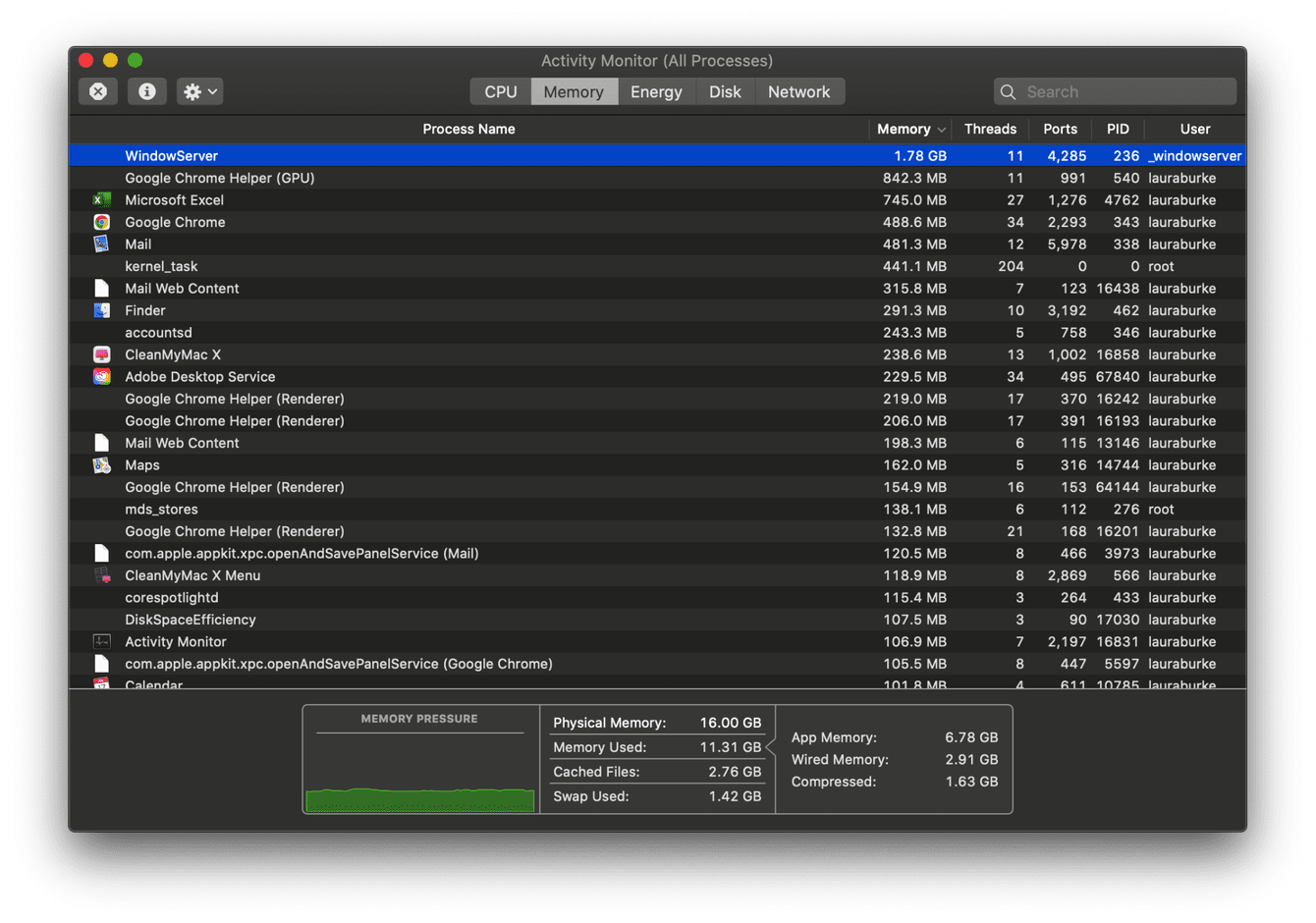Click the document icon for Mail Web Content 315.8 MB
The image size is (1316, 923).
tap(101, 288)
